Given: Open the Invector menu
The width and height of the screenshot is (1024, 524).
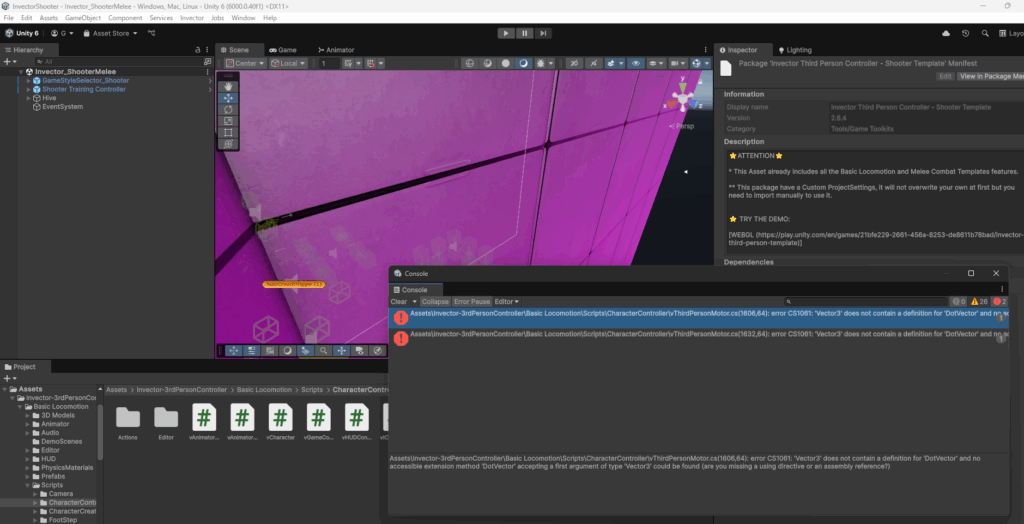Looking at the screenshot, I should click(192, 18).
